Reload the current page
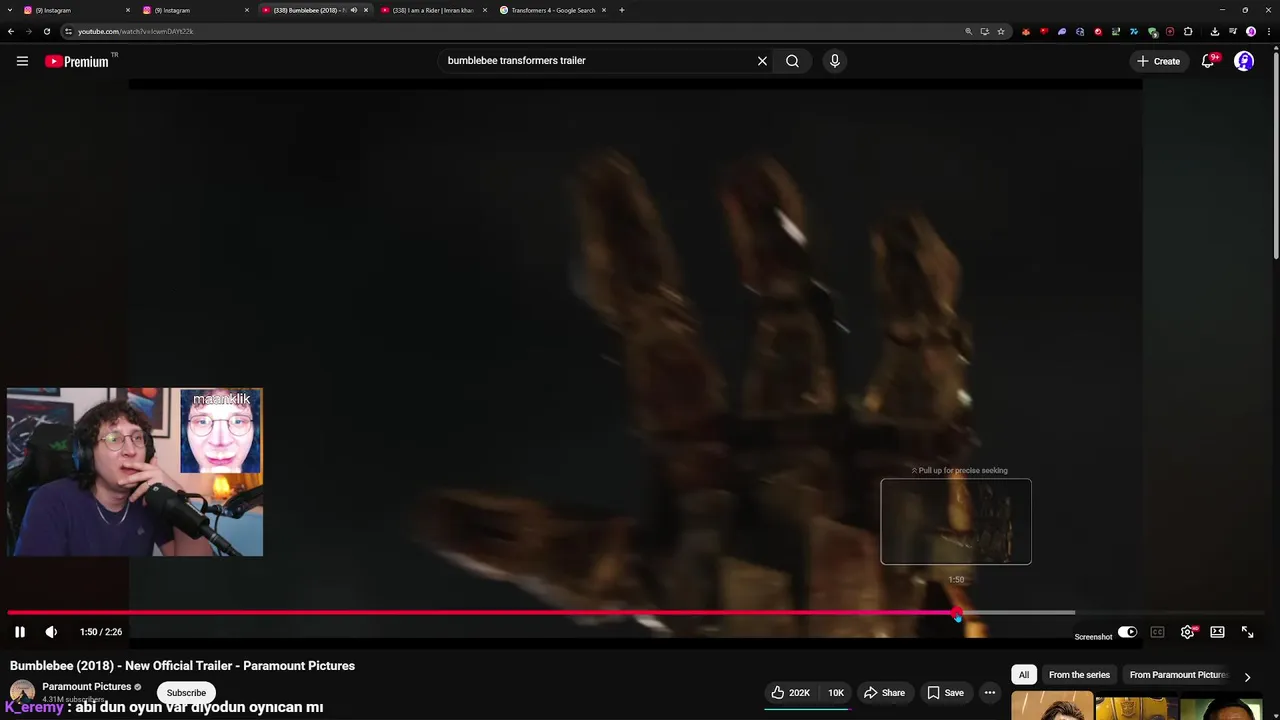 46,31
